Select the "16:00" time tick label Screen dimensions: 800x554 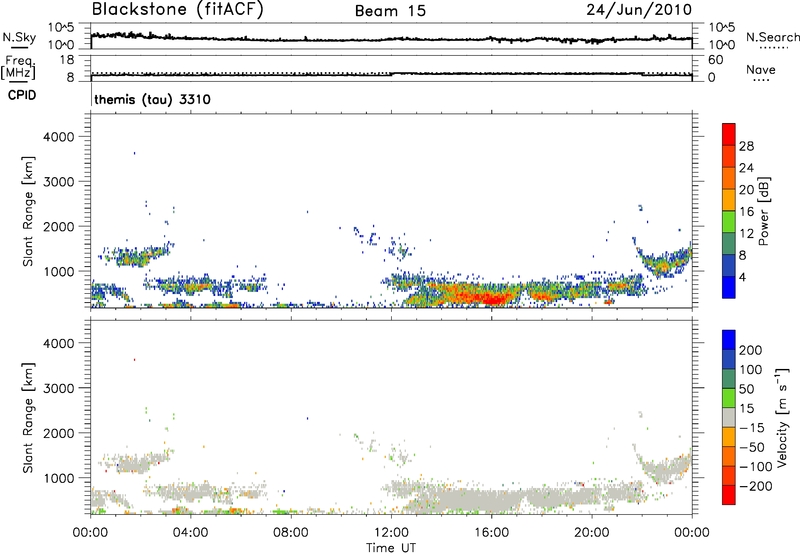491,533
